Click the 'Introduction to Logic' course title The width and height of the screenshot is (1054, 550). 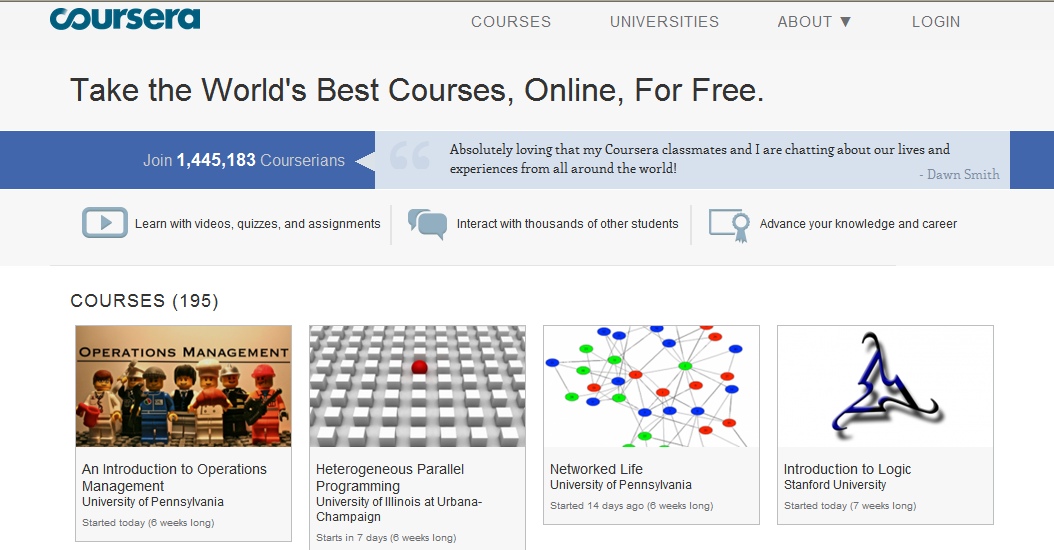848,469
